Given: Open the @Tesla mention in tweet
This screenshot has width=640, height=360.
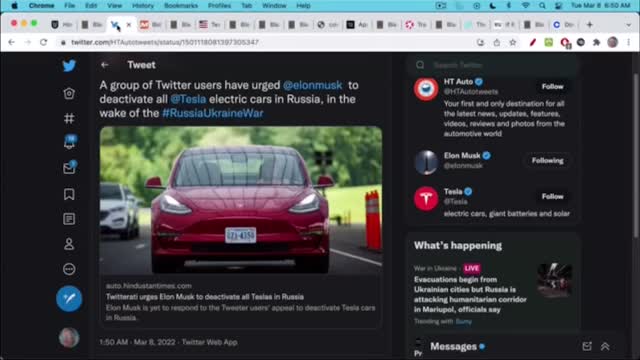Looking at the screenshot, I should point(188,99).
